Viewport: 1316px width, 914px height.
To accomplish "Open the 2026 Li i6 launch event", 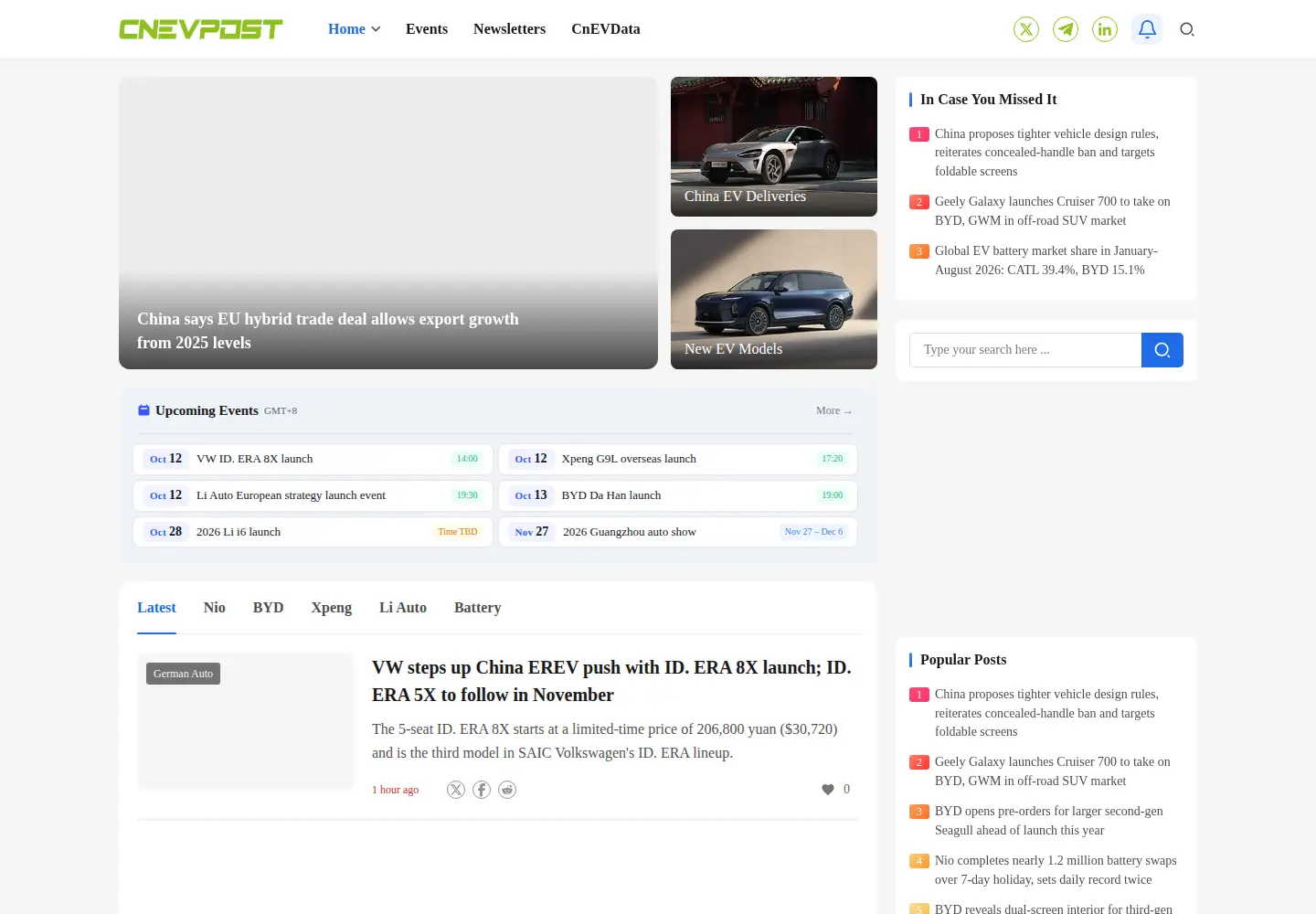I will tap(313, 532).
